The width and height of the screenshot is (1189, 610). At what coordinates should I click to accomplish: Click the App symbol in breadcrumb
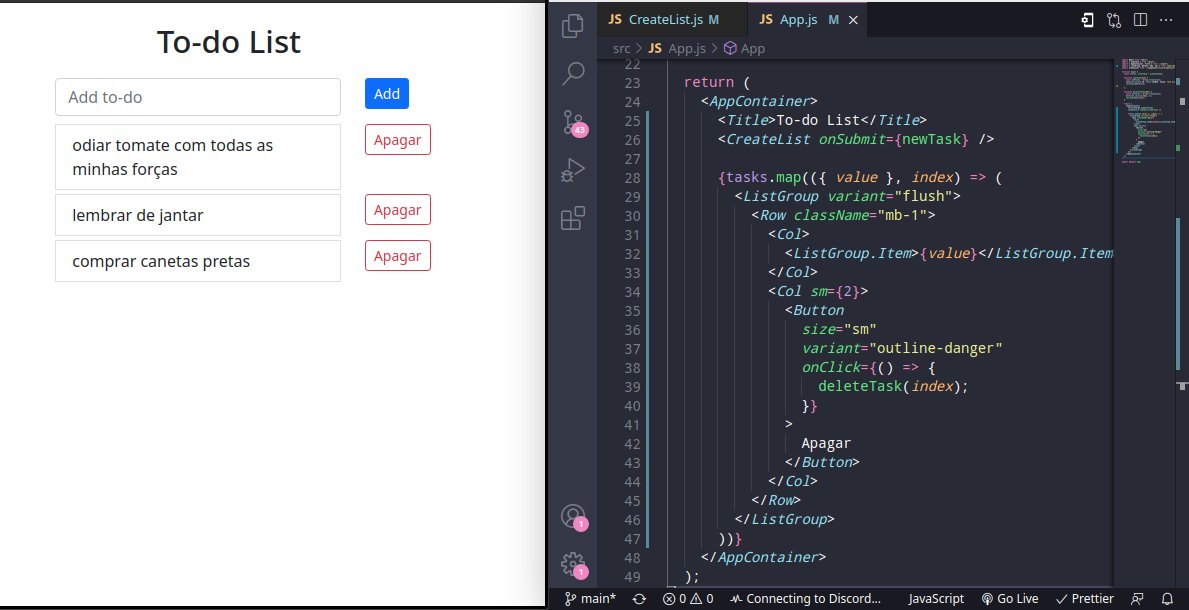point(744,49)
